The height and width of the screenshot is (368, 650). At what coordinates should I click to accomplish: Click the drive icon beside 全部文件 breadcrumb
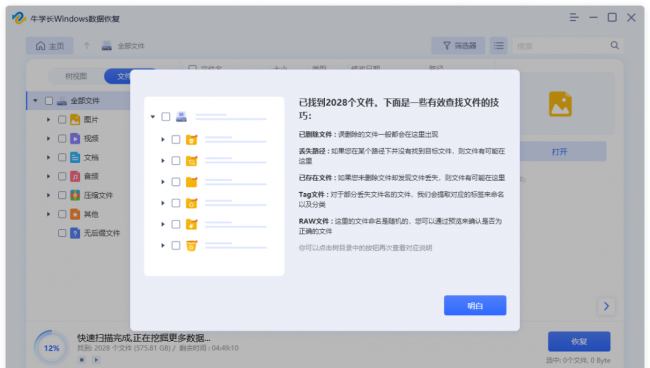(107, 46)
